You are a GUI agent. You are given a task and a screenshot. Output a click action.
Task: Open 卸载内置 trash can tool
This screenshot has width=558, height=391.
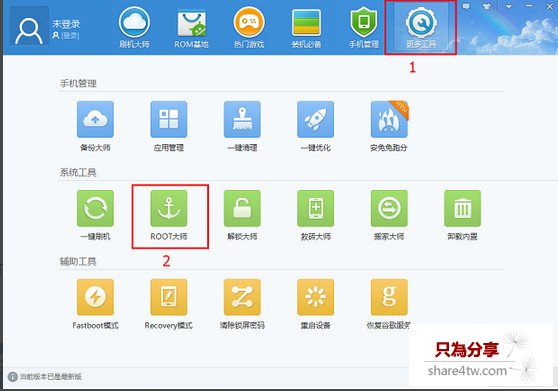coord(462,215)
